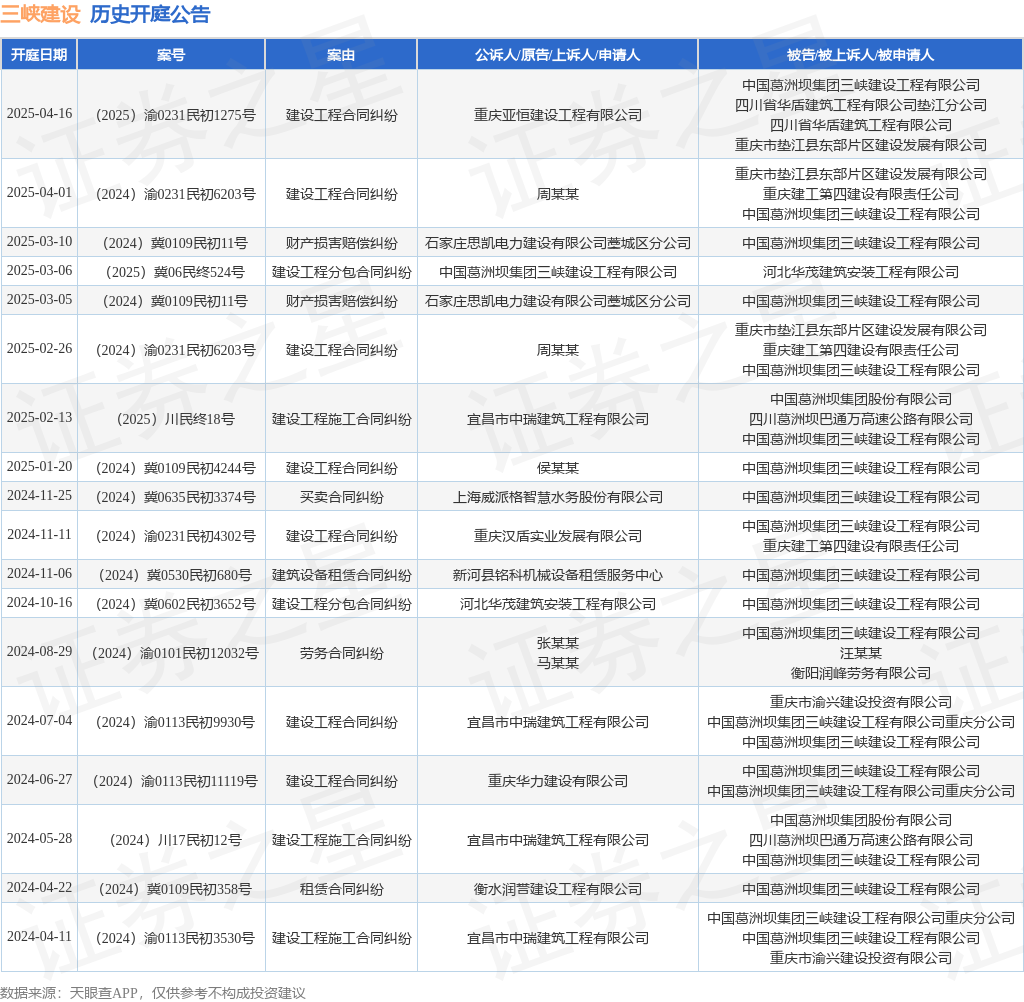Click case number (2024)渝0231民初4302号
This screenshot has width=1024, height=1002.
pyautogui.click(x=175, y=536)
